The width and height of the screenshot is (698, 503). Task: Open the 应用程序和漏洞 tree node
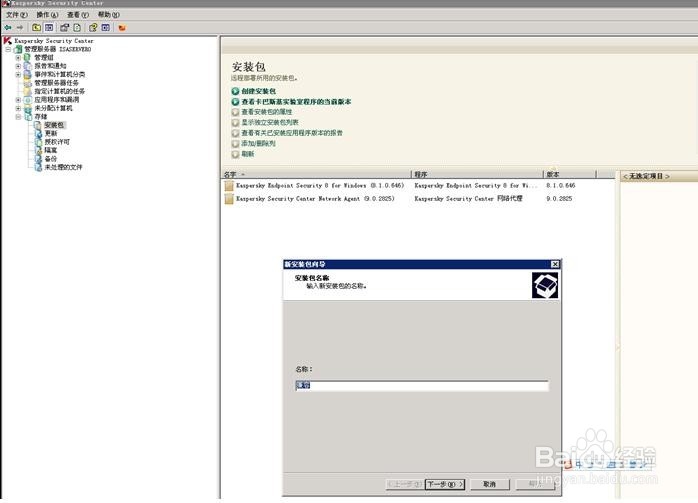[57, 100]
